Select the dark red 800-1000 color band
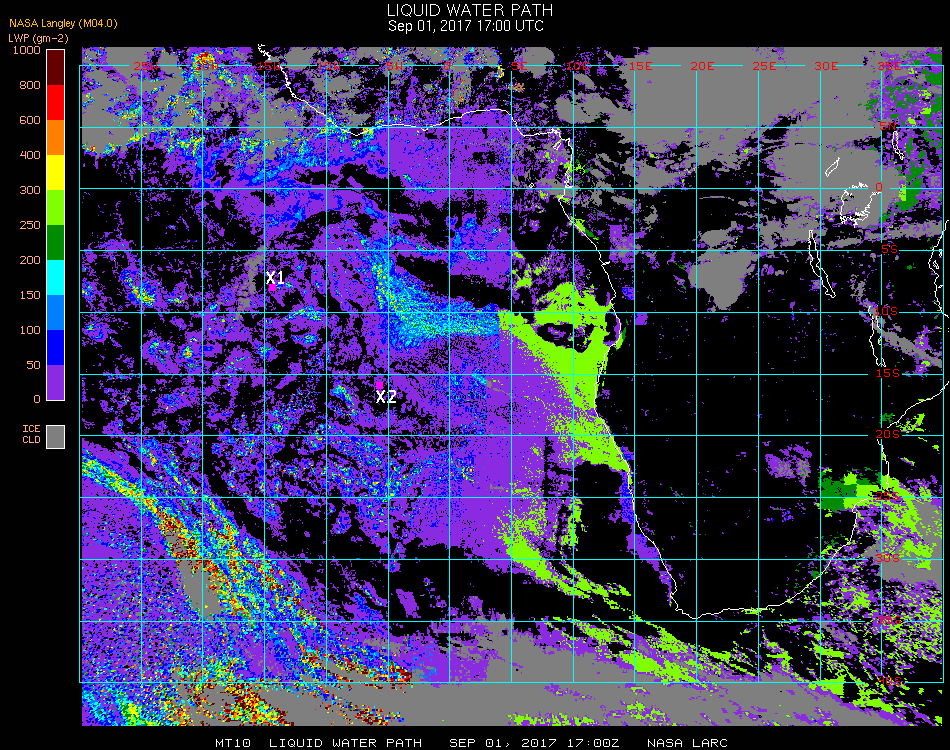950x750 pixels. 56,67
